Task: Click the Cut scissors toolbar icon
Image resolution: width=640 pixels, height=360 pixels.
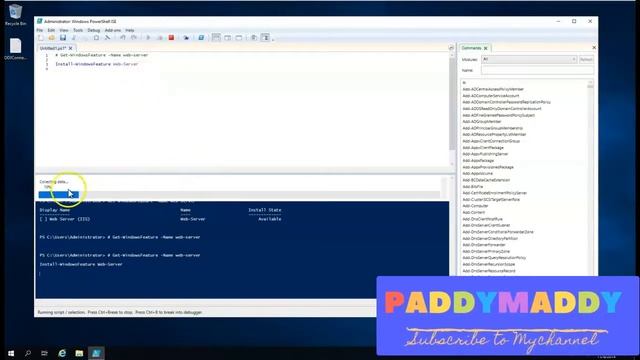Action: click(74, 38)
